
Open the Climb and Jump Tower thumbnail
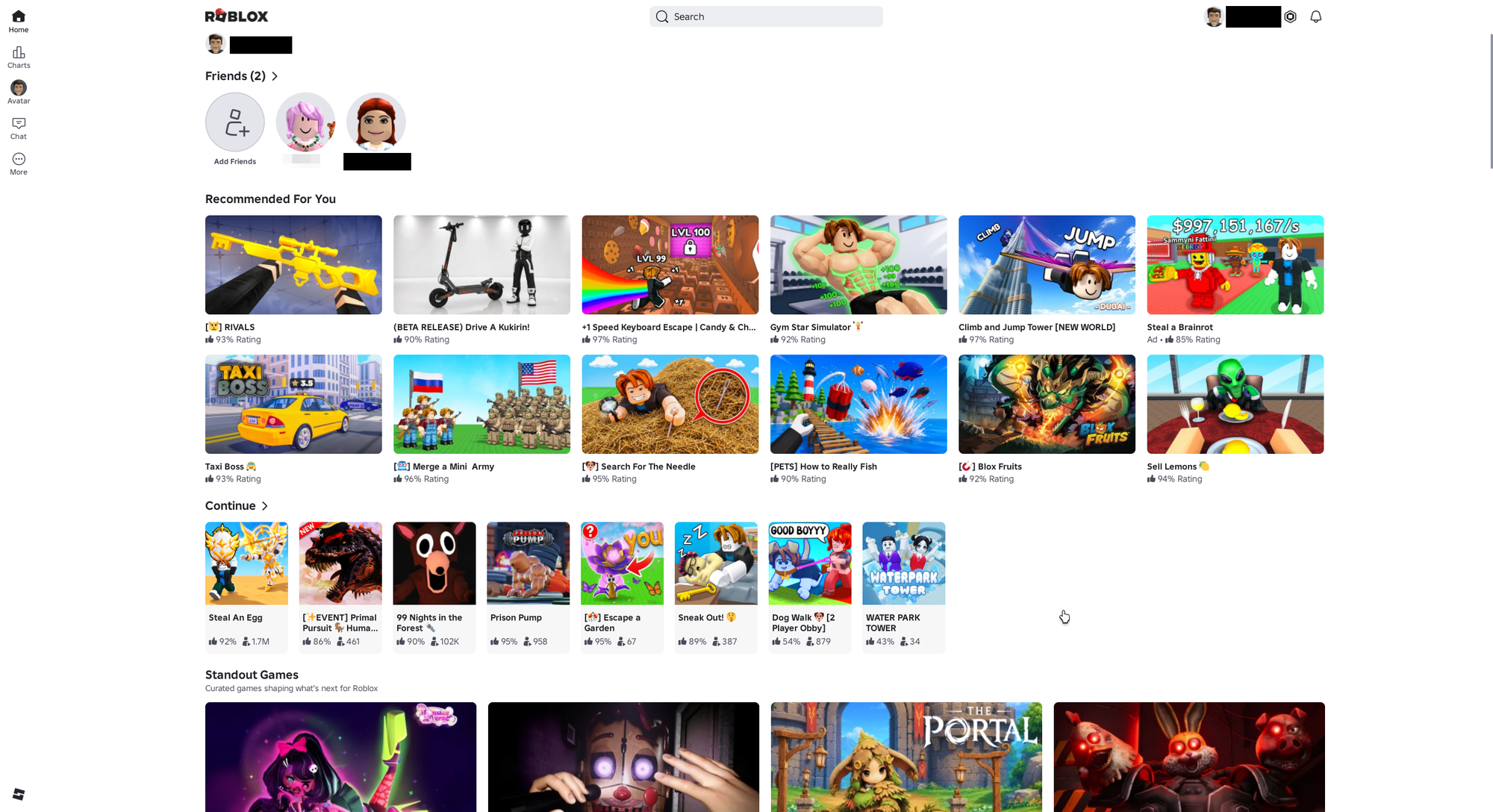tap(1047, 265)
